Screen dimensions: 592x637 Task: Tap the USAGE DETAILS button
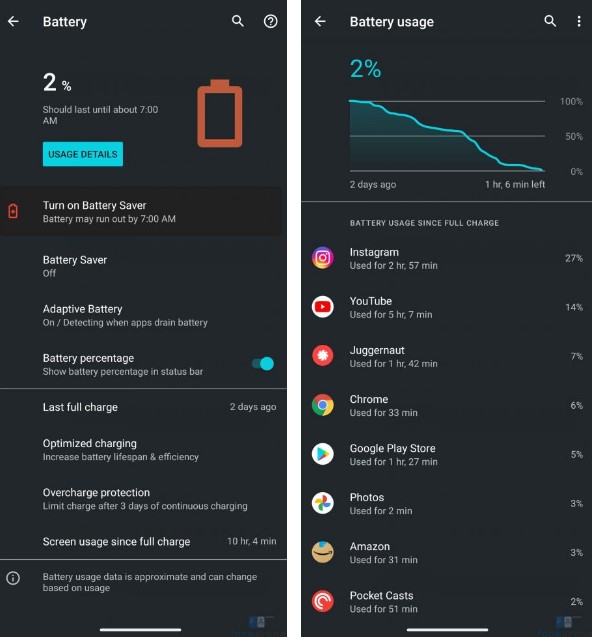click(x=83, y=154)
